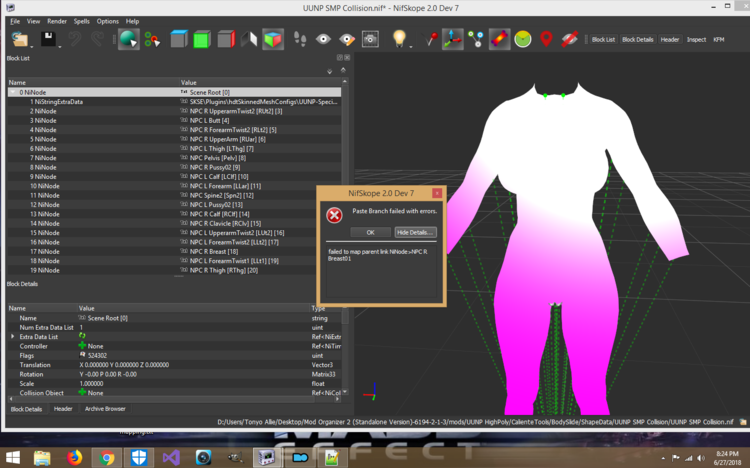Toggle the Block Details toolbar button
The height and width of the screenshot is (468, 750).
[638, 39]
